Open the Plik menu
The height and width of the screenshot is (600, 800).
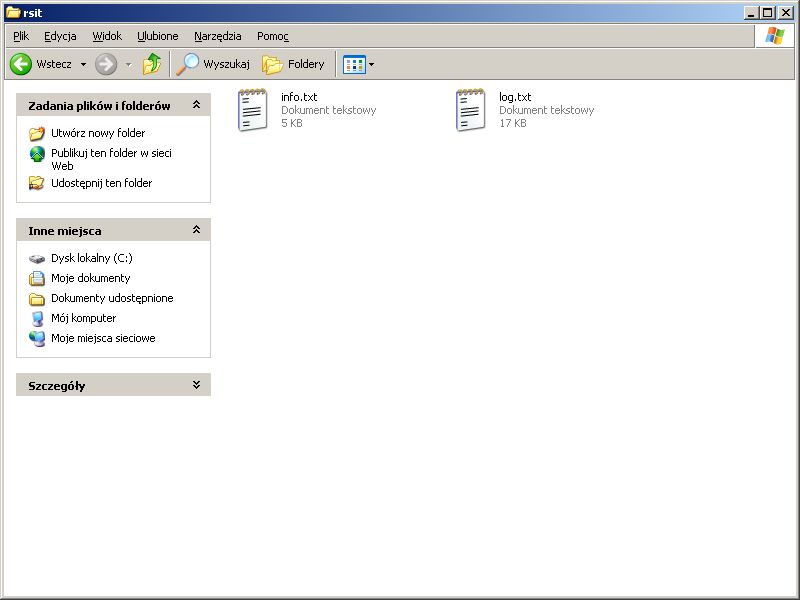click(21, 36)
